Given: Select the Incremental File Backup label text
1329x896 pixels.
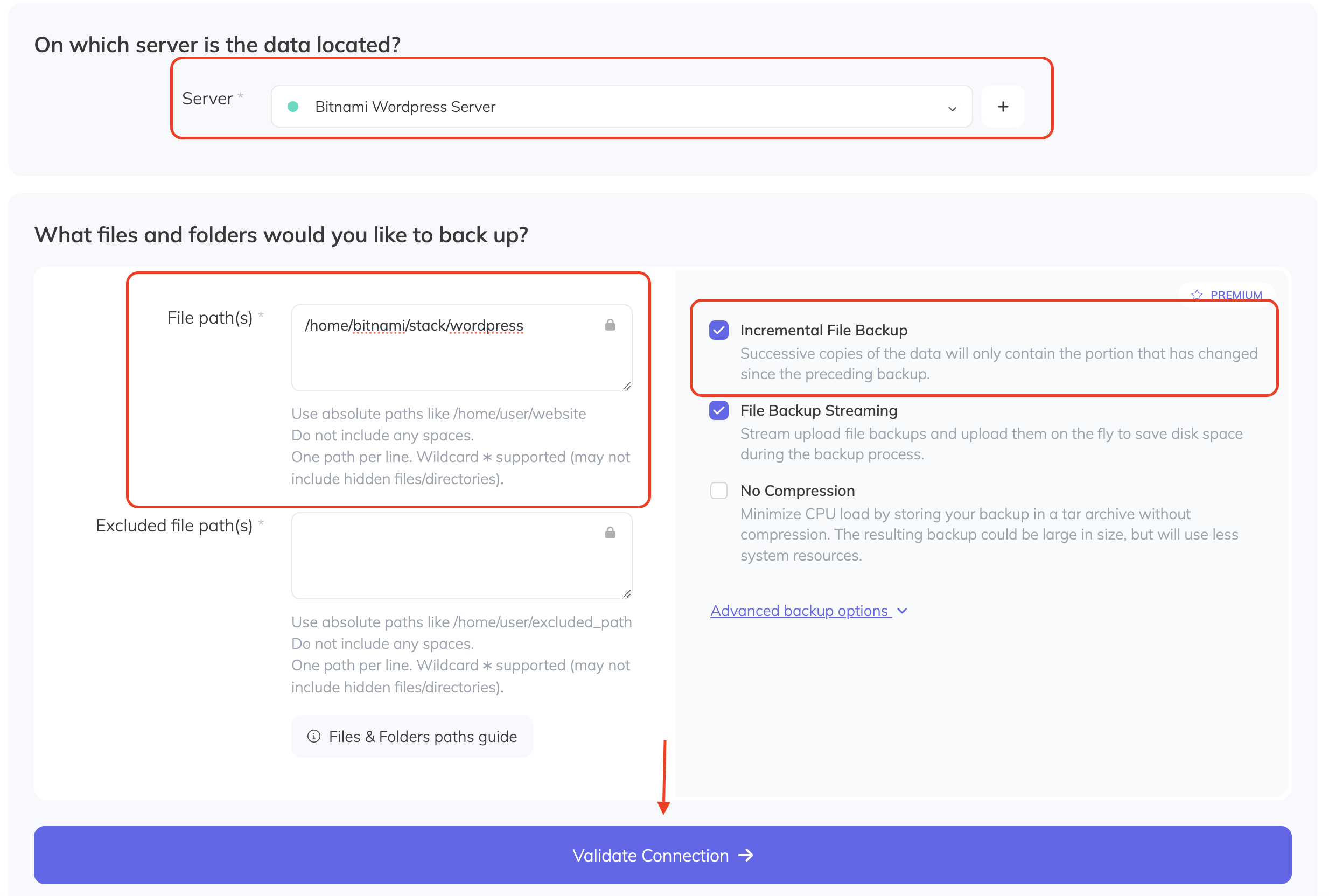Looking at the screenshot, I should click(x=824, y=330).
